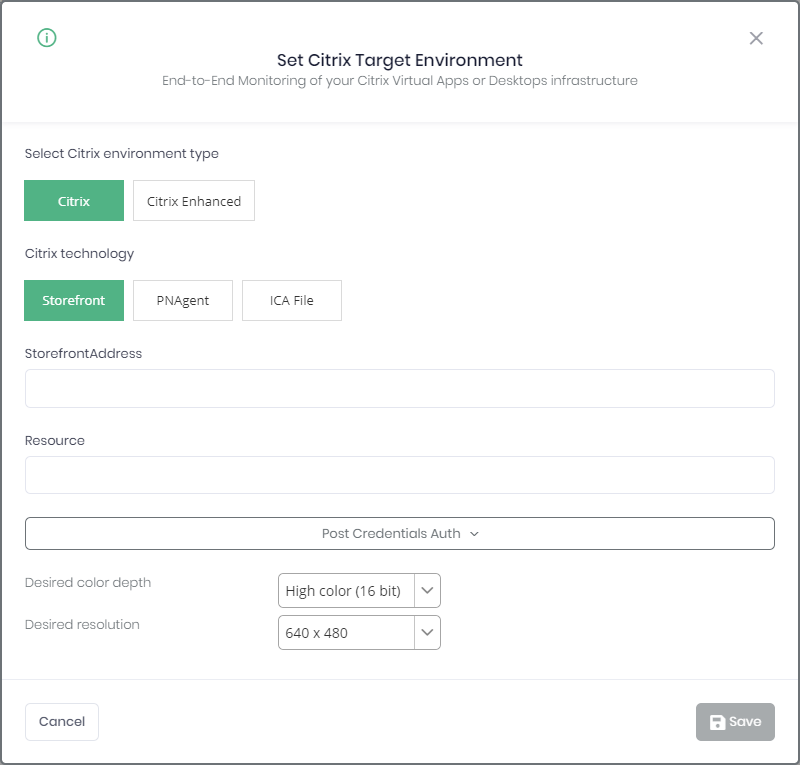Select the Citrix Enhanced environment type
This screenshot has height=765, width=800.
[x=194, y=201]
